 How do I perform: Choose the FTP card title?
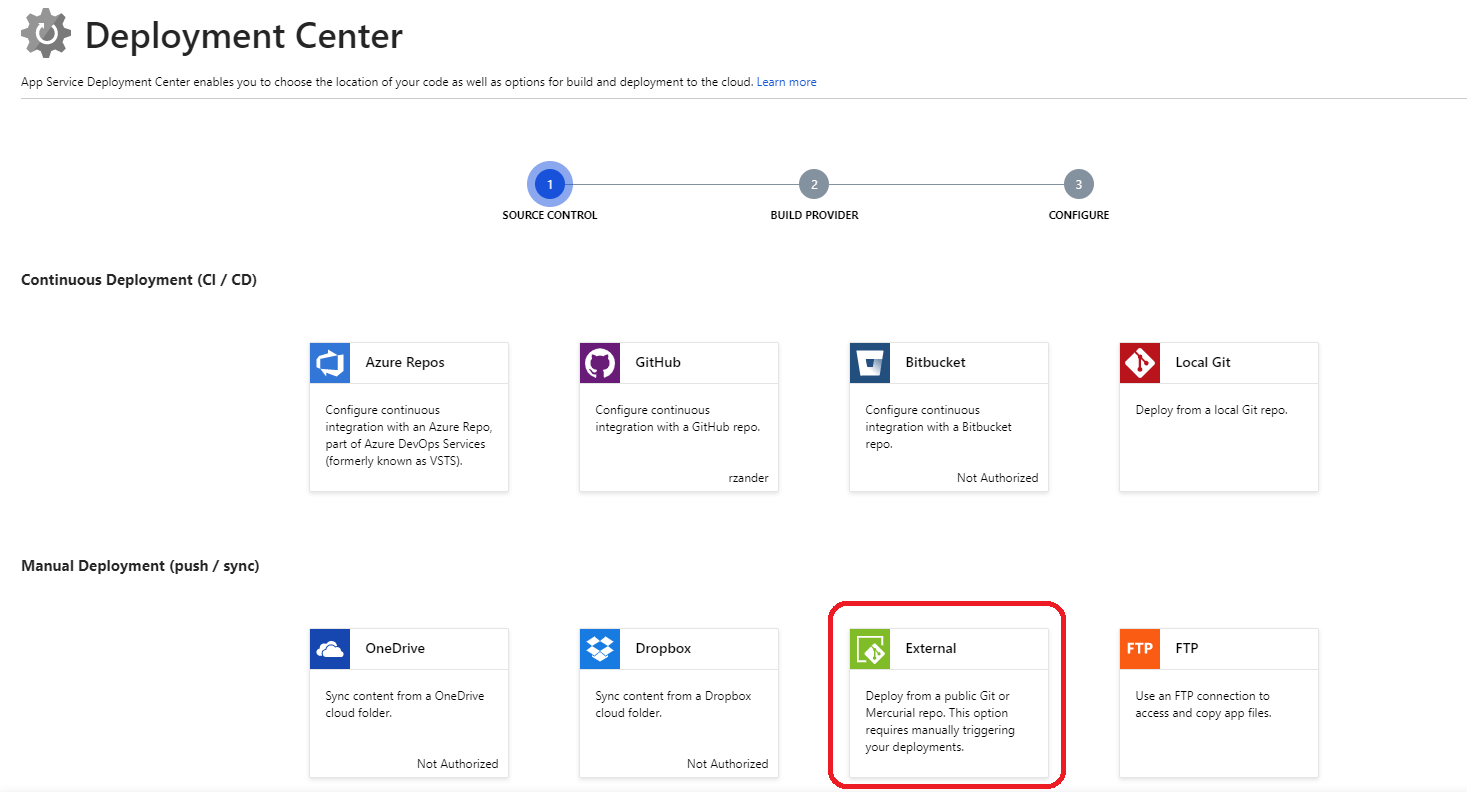[x=1187, y=649]
